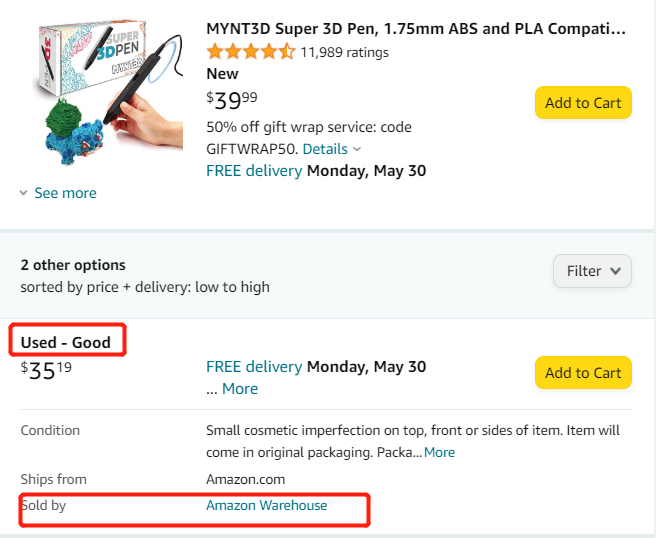656x538 pixels.
Task: Open the Details gift wrap link
Action: [325, 149]
